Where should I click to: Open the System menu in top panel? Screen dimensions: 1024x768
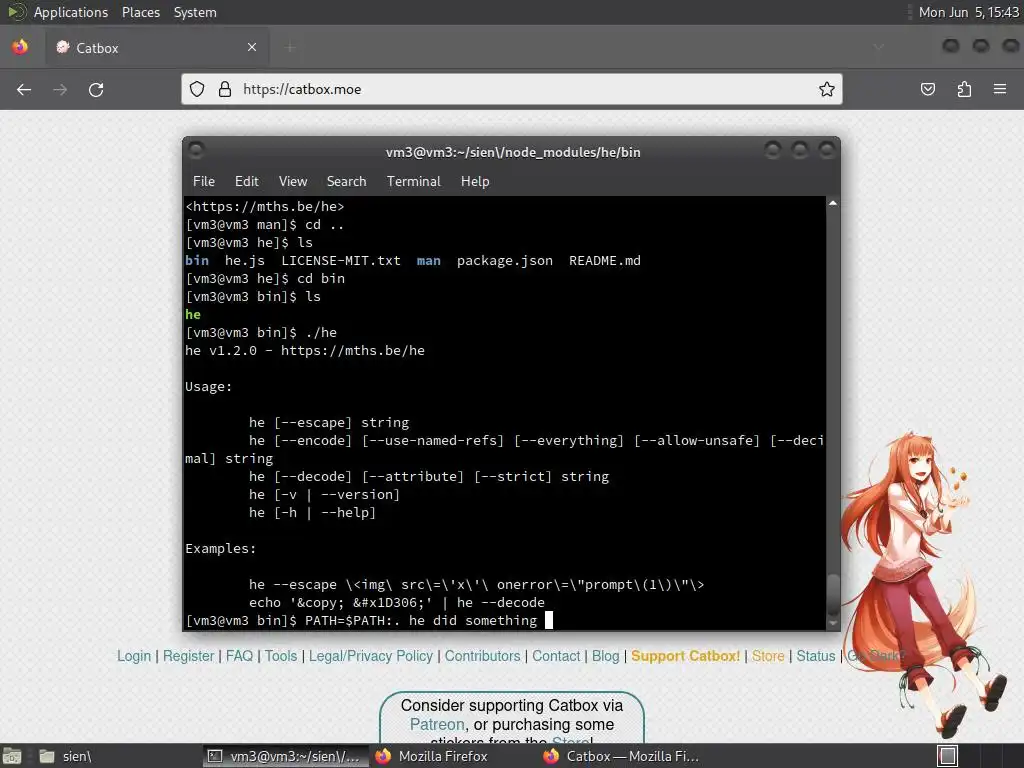point(195,12)
